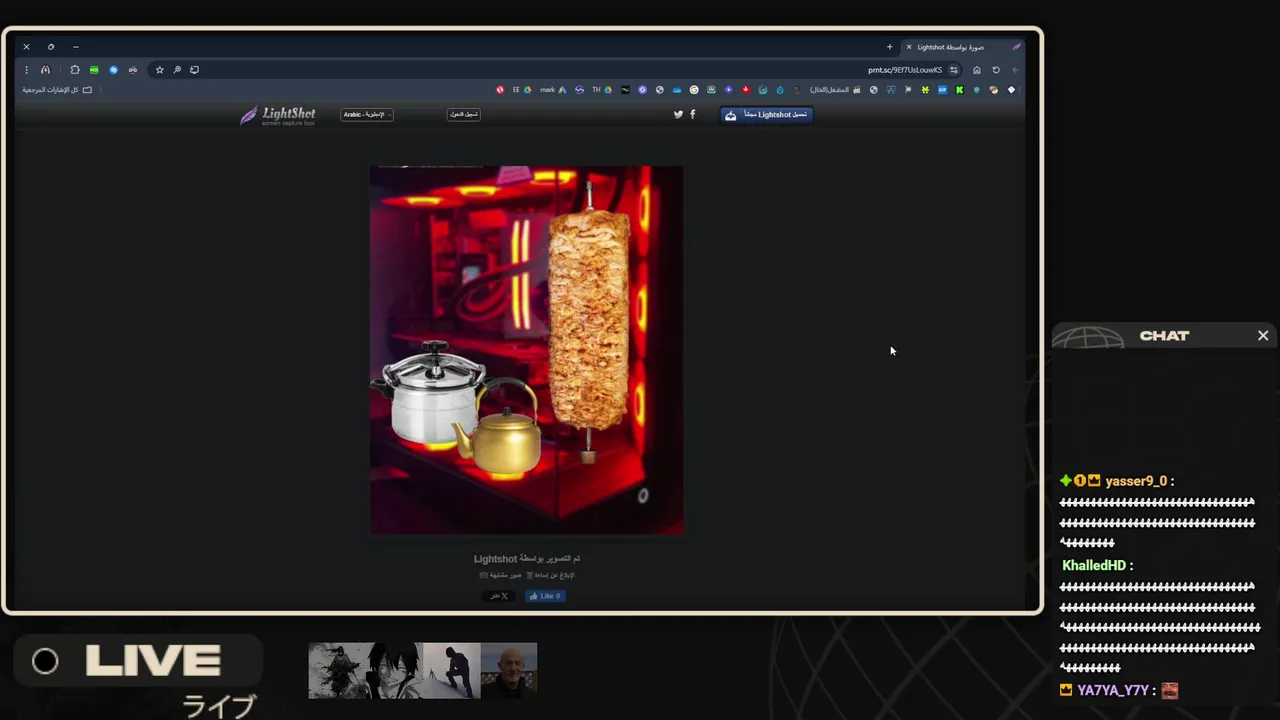Image resolution: width=1280 pixels, height=720 pixels.
Task: Open the green K bookmark icon
Action: pos(959,90)
